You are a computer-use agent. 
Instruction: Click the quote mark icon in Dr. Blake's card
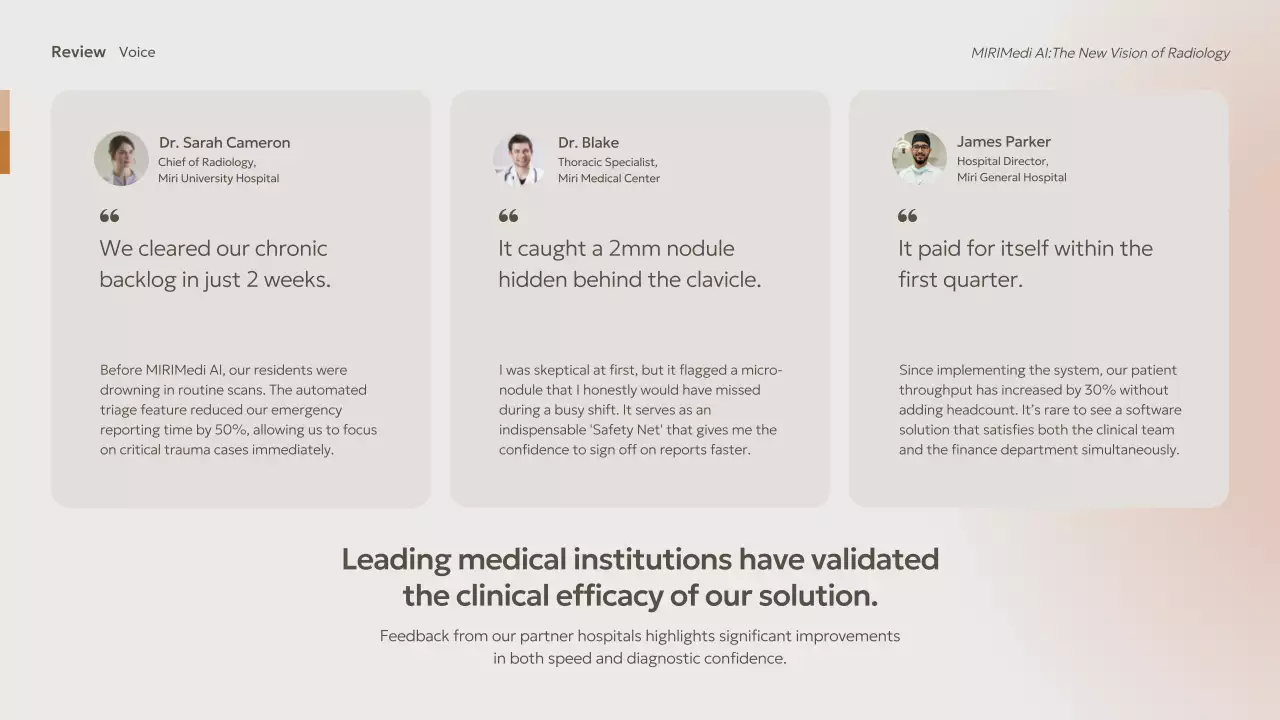pyautogui.click(x=508, y=216)
